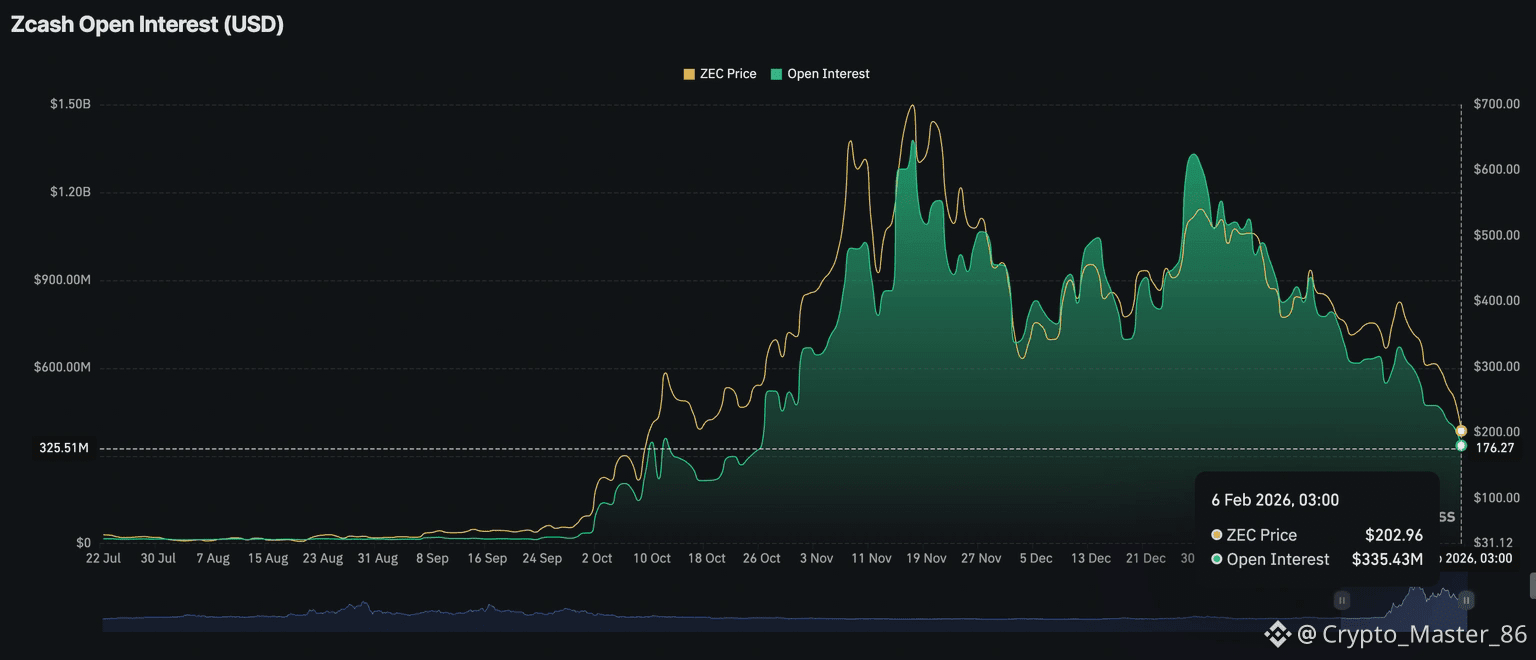This screenshot has width=1536, height=660.
Task: Click the Zcash Open Interest (USD) title
Action: pos(147,25)
